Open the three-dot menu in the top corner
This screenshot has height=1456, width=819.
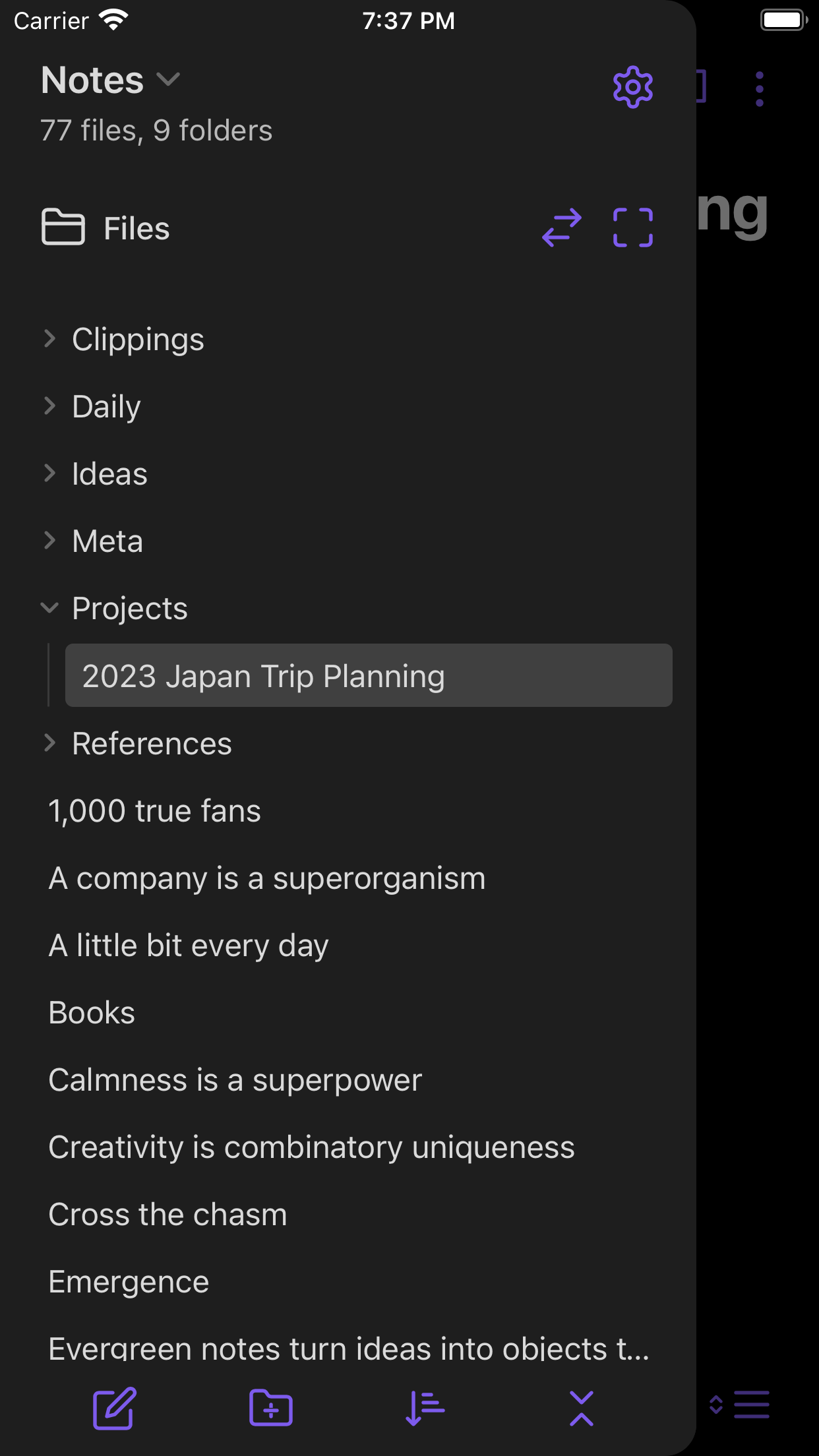pyautogui.click(x=758, y=87)
